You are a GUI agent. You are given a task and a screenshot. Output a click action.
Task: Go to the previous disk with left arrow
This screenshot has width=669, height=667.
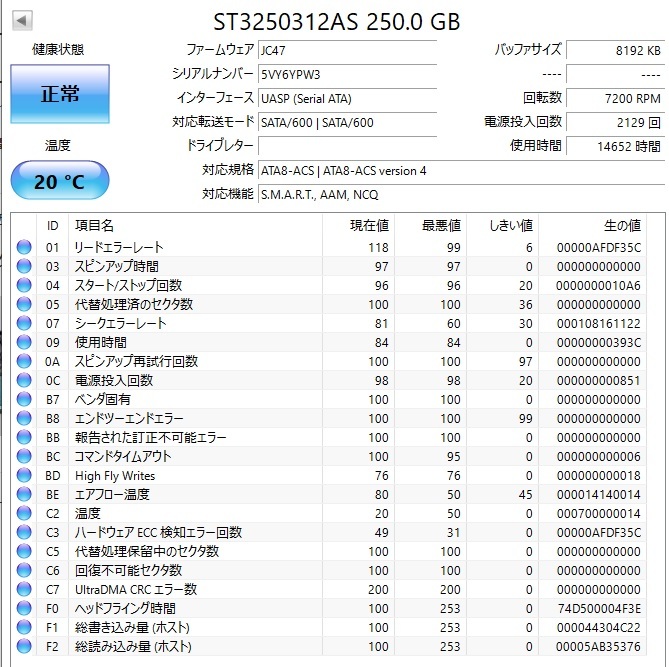pyautogui.click(x=23, y=20)
